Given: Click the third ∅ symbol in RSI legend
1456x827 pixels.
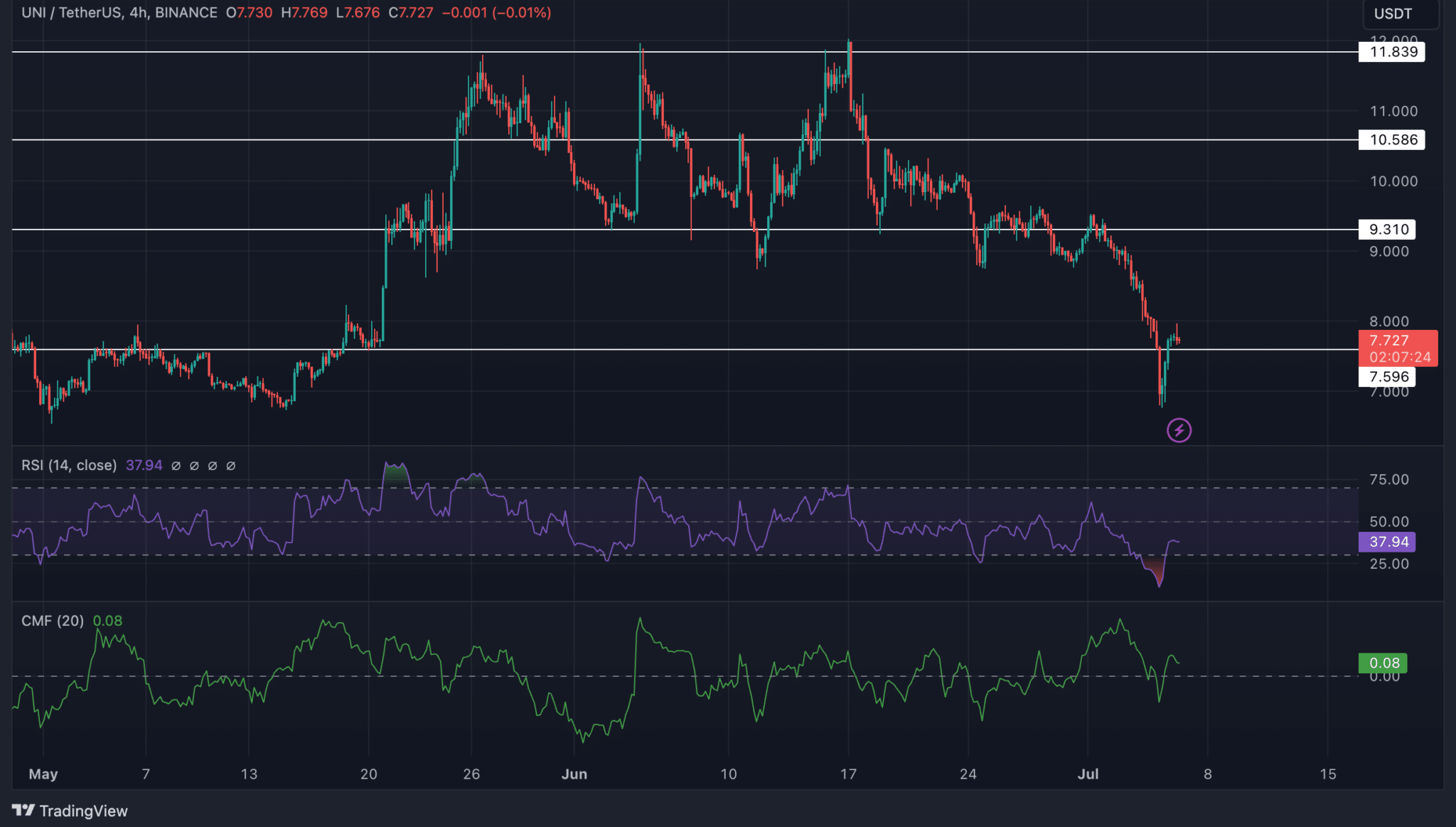Looking at the screenshot, I should coord(212,466).
